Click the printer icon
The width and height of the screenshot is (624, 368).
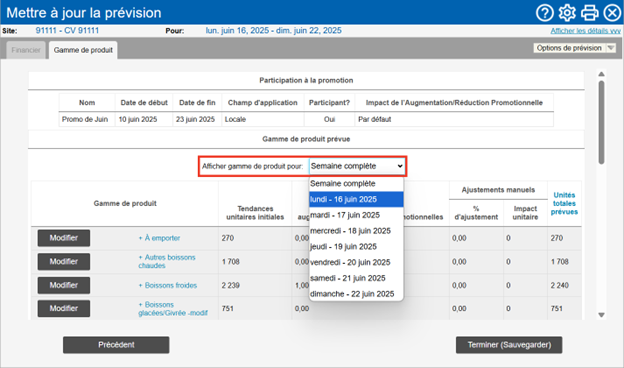589,13
